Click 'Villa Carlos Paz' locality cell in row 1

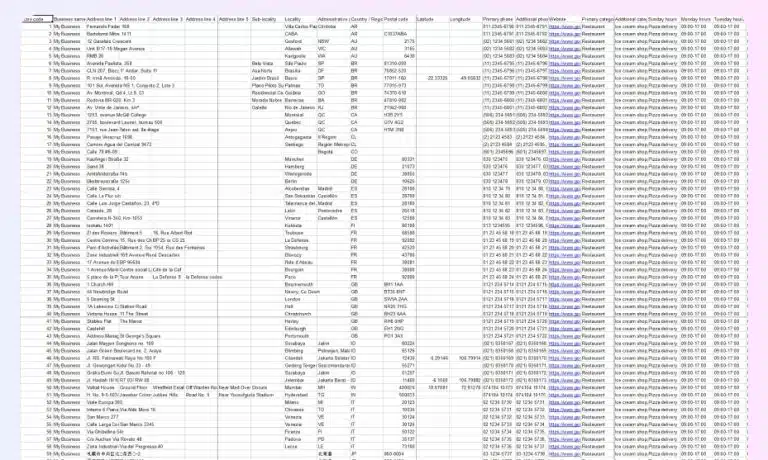(x=300, y=26)
